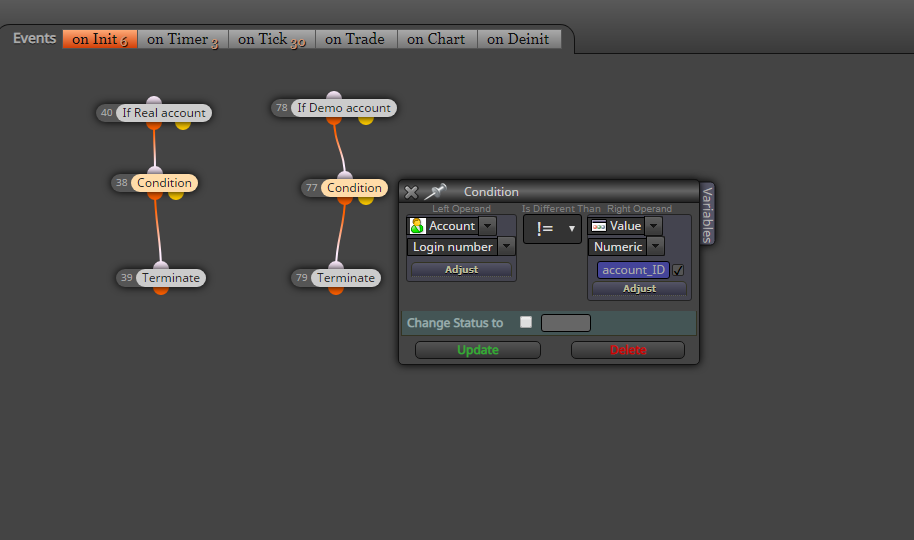Enable the Change Status to checkbox
914x540 pixels.
pos(526,322)
